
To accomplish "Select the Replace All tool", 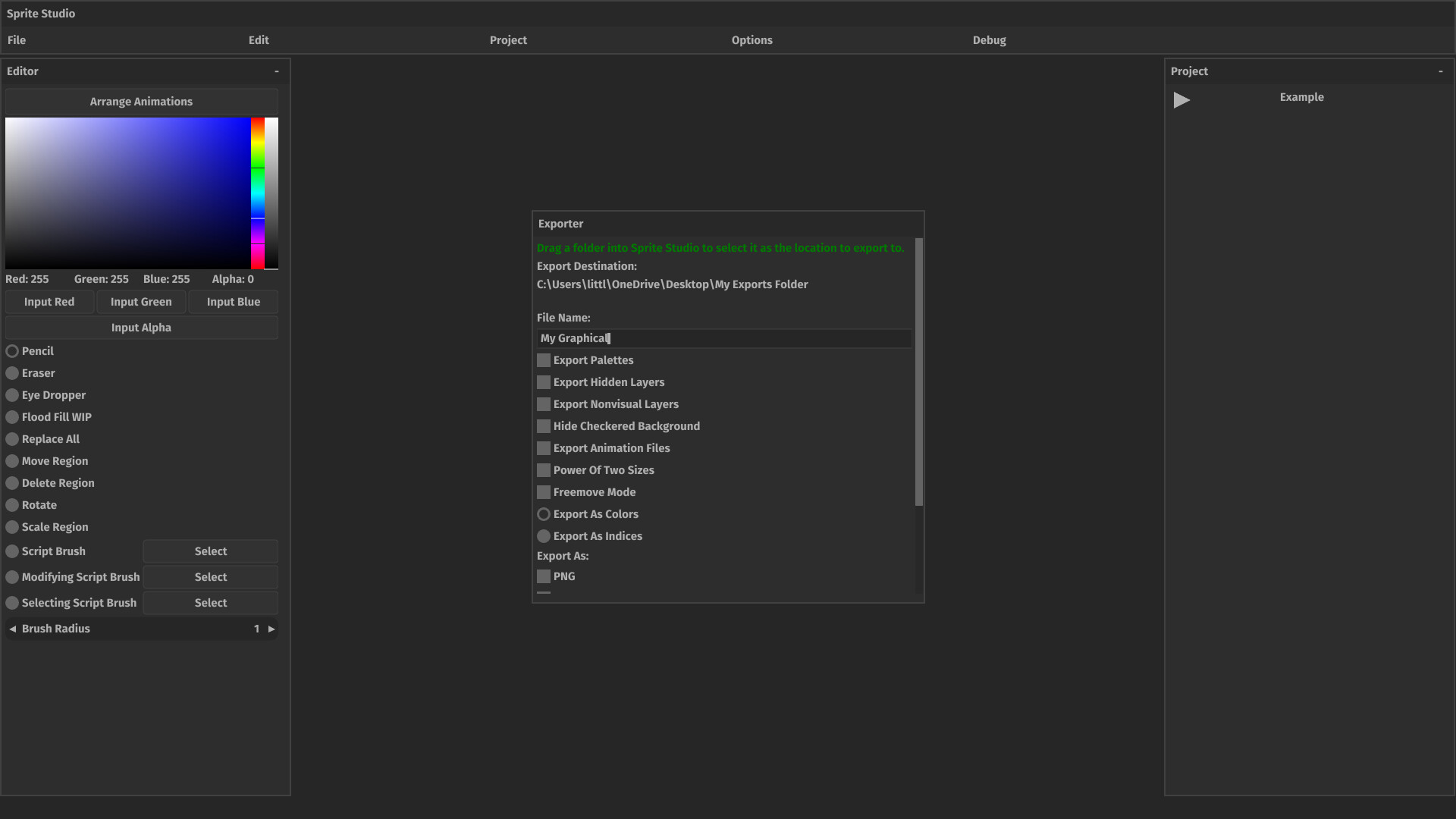I will [11, 438].
